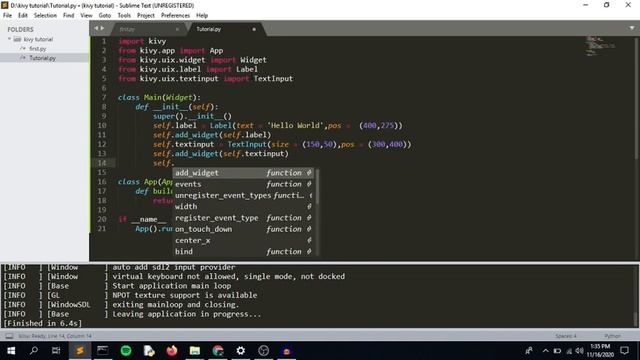Image resolution: width=640 pixels, height=360 pixels.
Task: Open battery status tray icon
Action: pyautogui.click(x=557, y=351)
